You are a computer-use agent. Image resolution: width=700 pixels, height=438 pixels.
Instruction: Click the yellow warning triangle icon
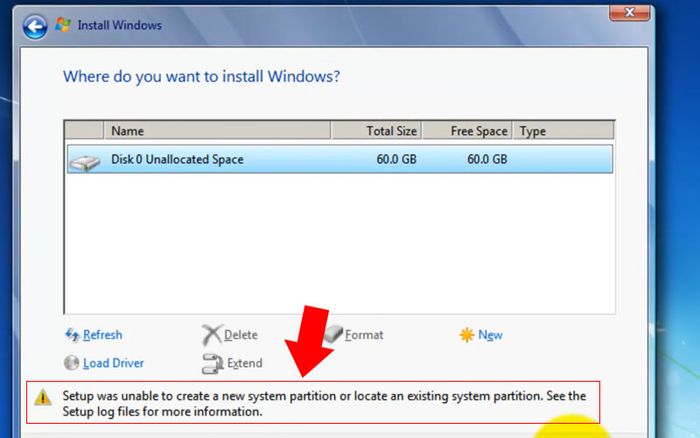[41, 397]
